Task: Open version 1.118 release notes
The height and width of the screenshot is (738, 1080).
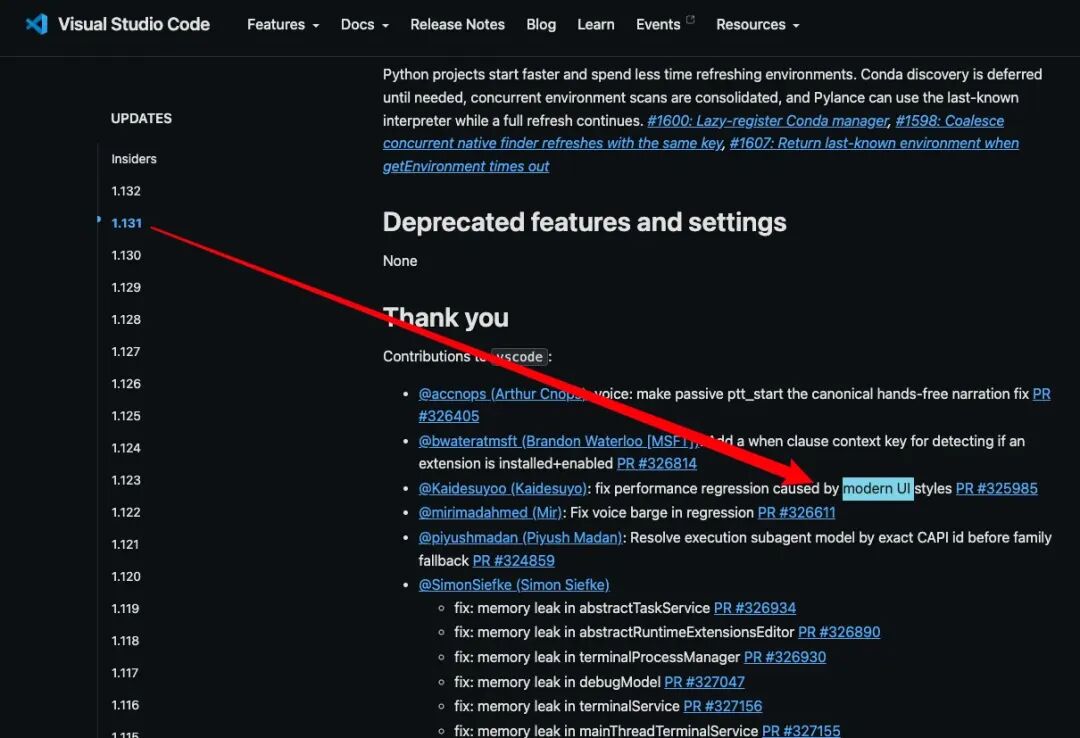Action: click(x=126, y=641)
